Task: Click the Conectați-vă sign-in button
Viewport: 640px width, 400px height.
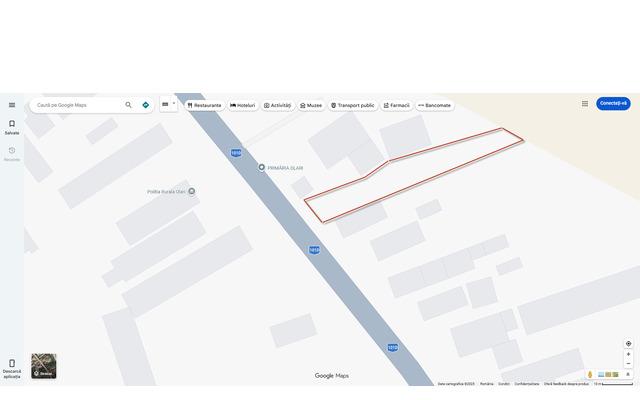Action: (613, 103)
